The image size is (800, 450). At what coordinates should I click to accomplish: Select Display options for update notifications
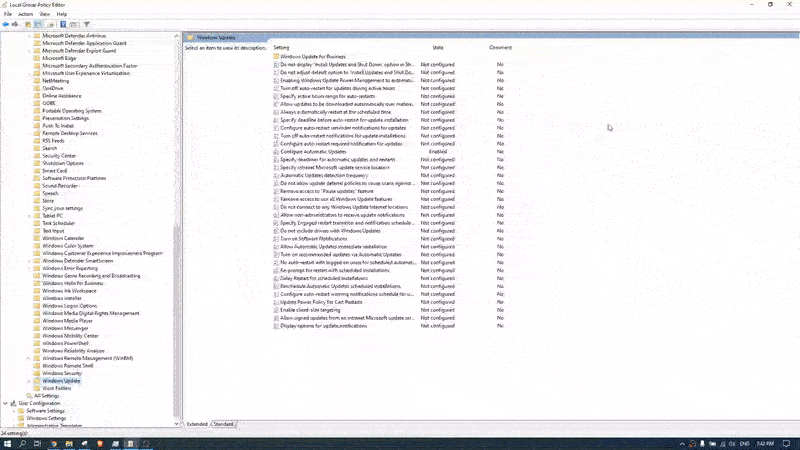click(323, 326)
